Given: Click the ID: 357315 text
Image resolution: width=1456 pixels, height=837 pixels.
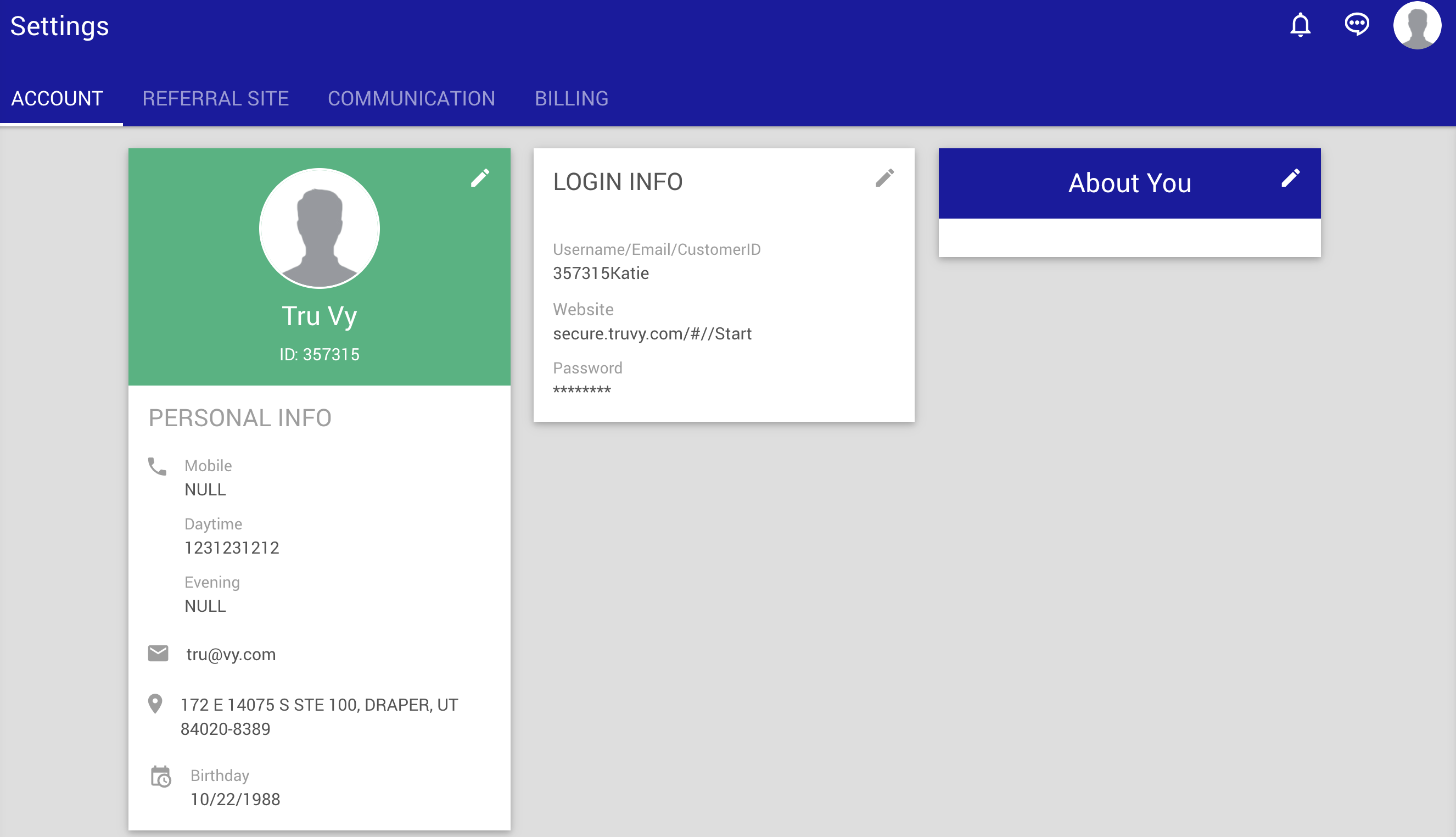Looking at the screenshot, I should [x=320, y=355].
